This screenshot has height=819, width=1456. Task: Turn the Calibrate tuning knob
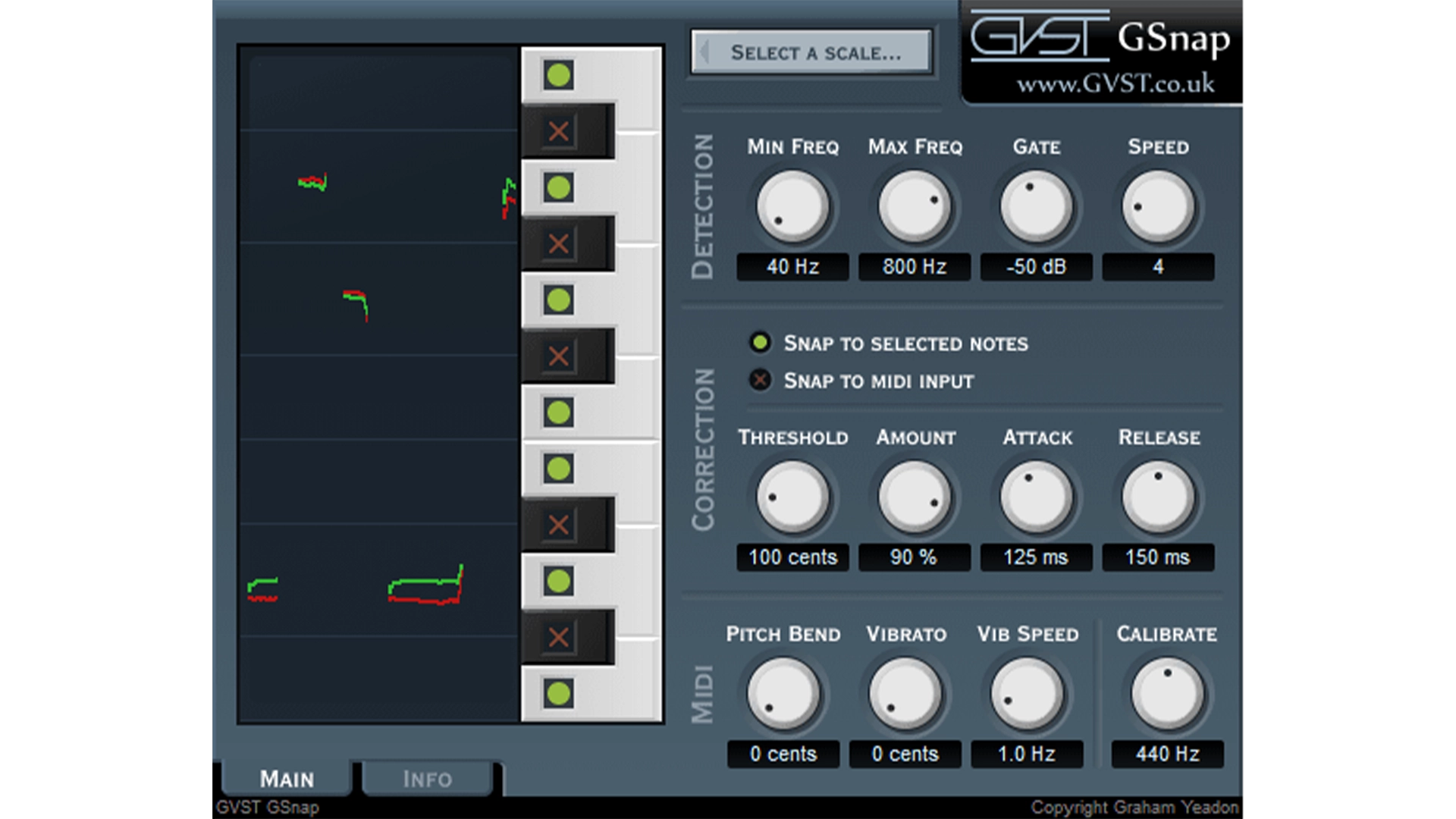(1166, 692)
